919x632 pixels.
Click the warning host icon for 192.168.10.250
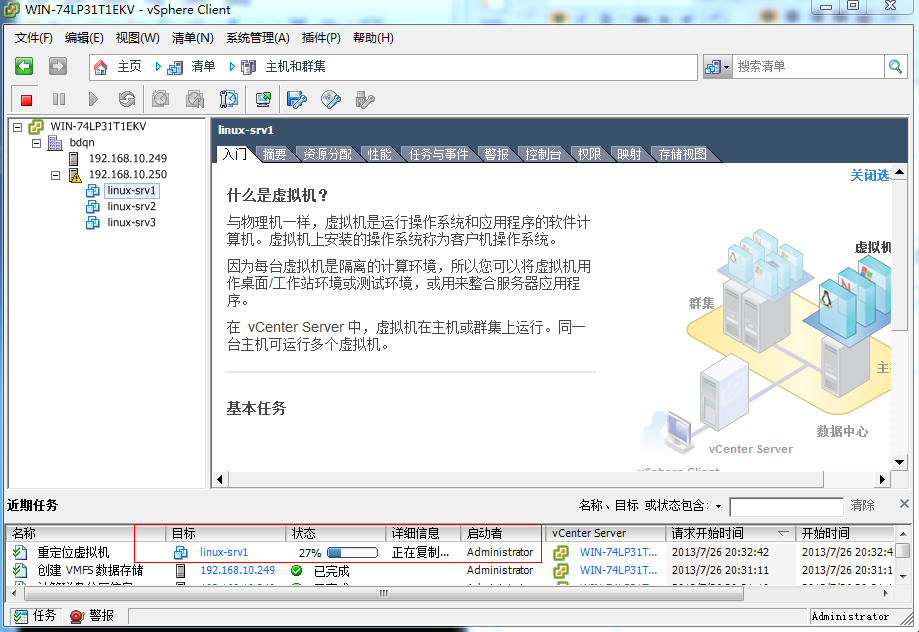[x=75, y=175]
